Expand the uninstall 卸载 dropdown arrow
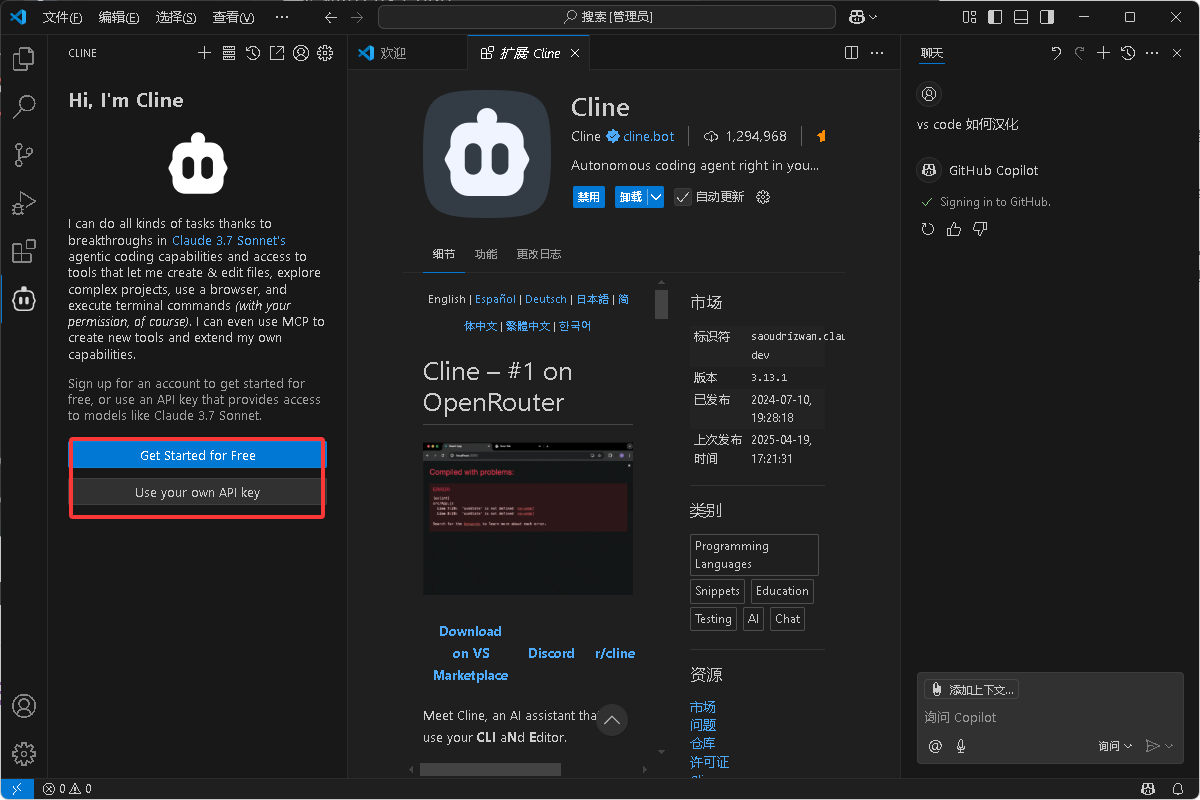1200x800 pixels. point(656,197)
